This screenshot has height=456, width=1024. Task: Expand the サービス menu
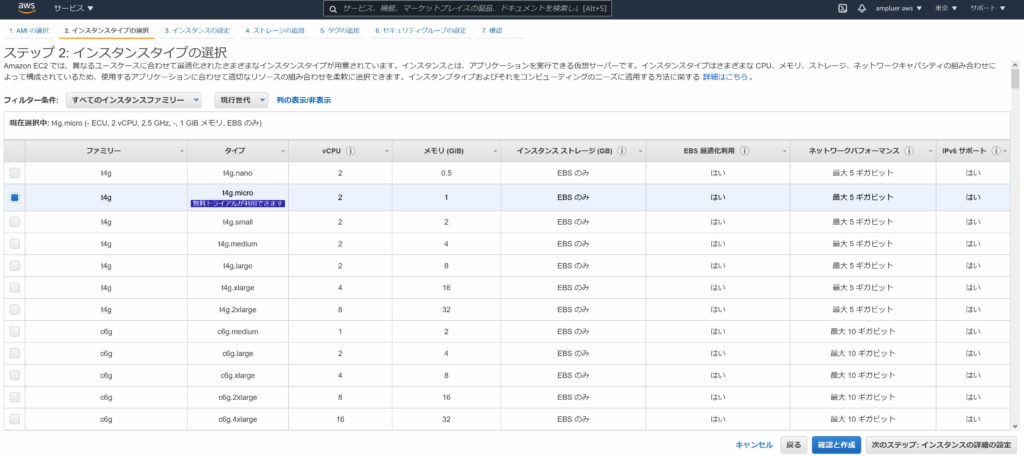click(73, 8)
